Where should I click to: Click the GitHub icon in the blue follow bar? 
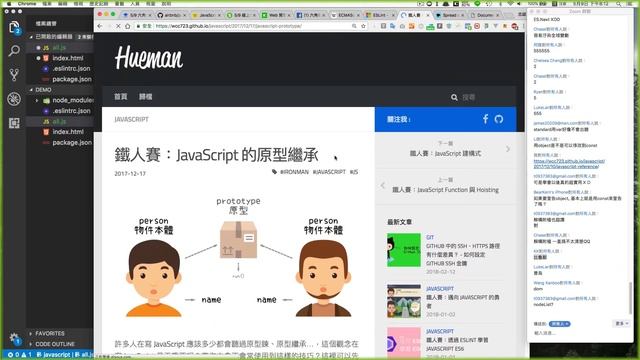tap(498, 119)
